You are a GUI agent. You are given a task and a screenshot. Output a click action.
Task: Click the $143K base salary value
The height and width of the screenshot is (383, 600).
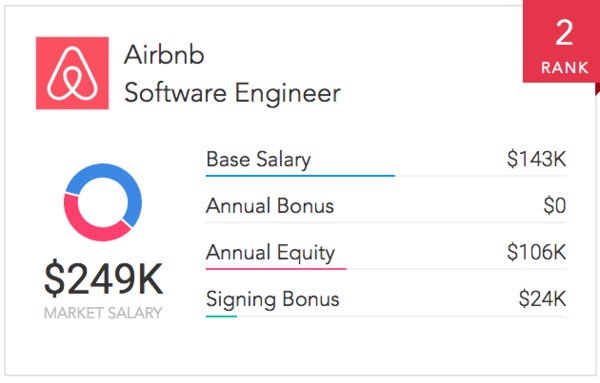[536, 159]
